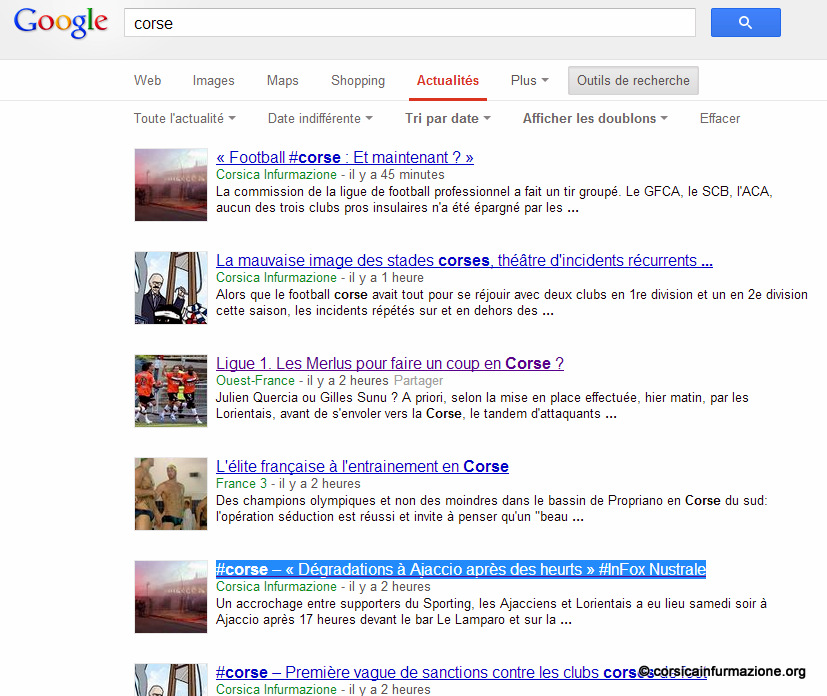This screenshot has height=696, width=827.
Task: Switch to the Images tab
Action: [x=213, y=80]
